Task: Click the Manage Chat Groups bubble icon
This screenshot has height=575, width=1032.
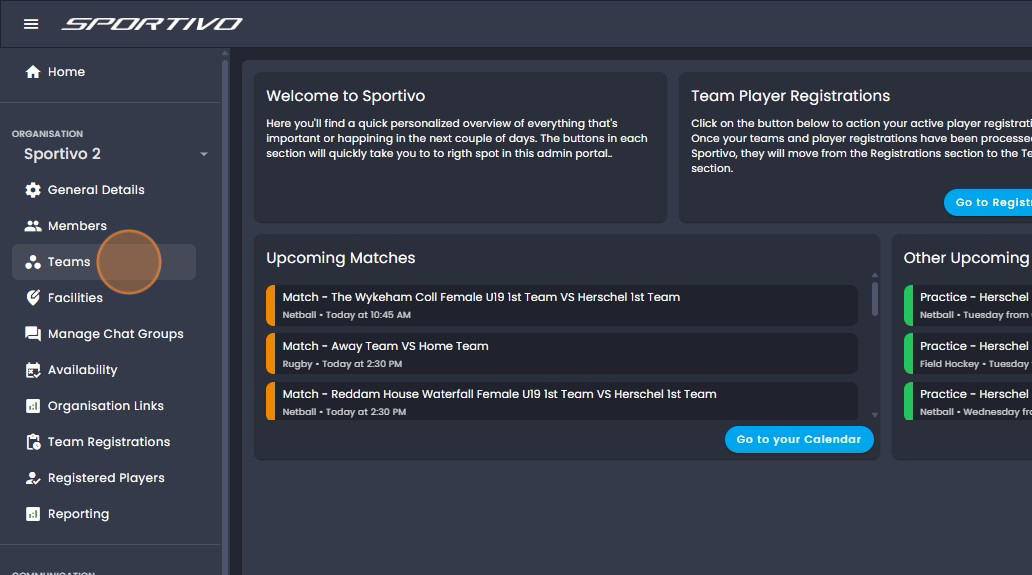Action: (33, 334)
